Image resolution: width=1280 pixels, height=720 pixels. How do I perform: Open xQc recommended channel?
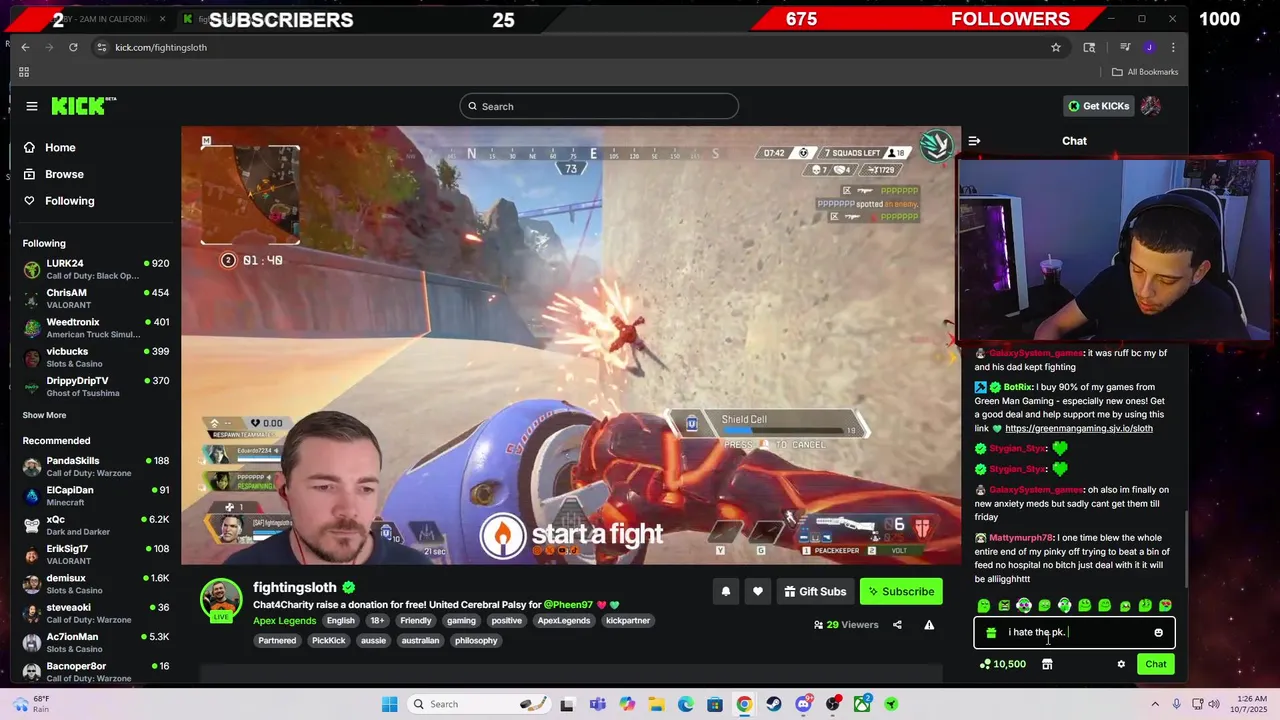pyautogui.click(x=96, y=525)
